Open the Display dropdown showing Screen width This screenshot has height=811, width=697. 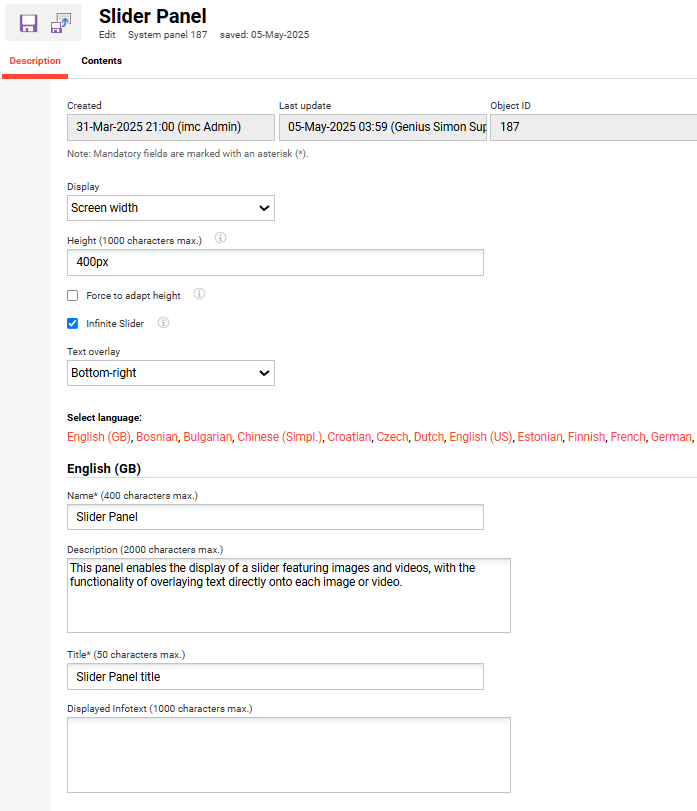coord(170,208)
